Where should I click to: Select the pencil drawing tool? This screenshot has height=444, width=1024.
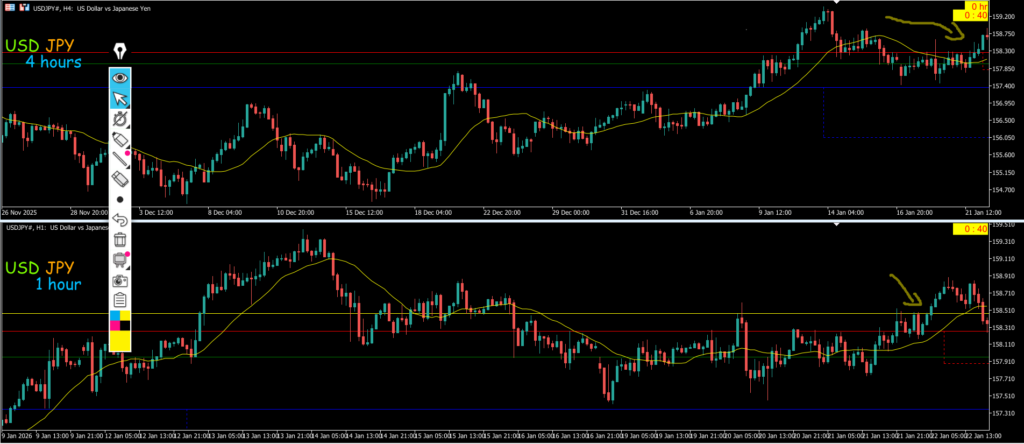120,138
